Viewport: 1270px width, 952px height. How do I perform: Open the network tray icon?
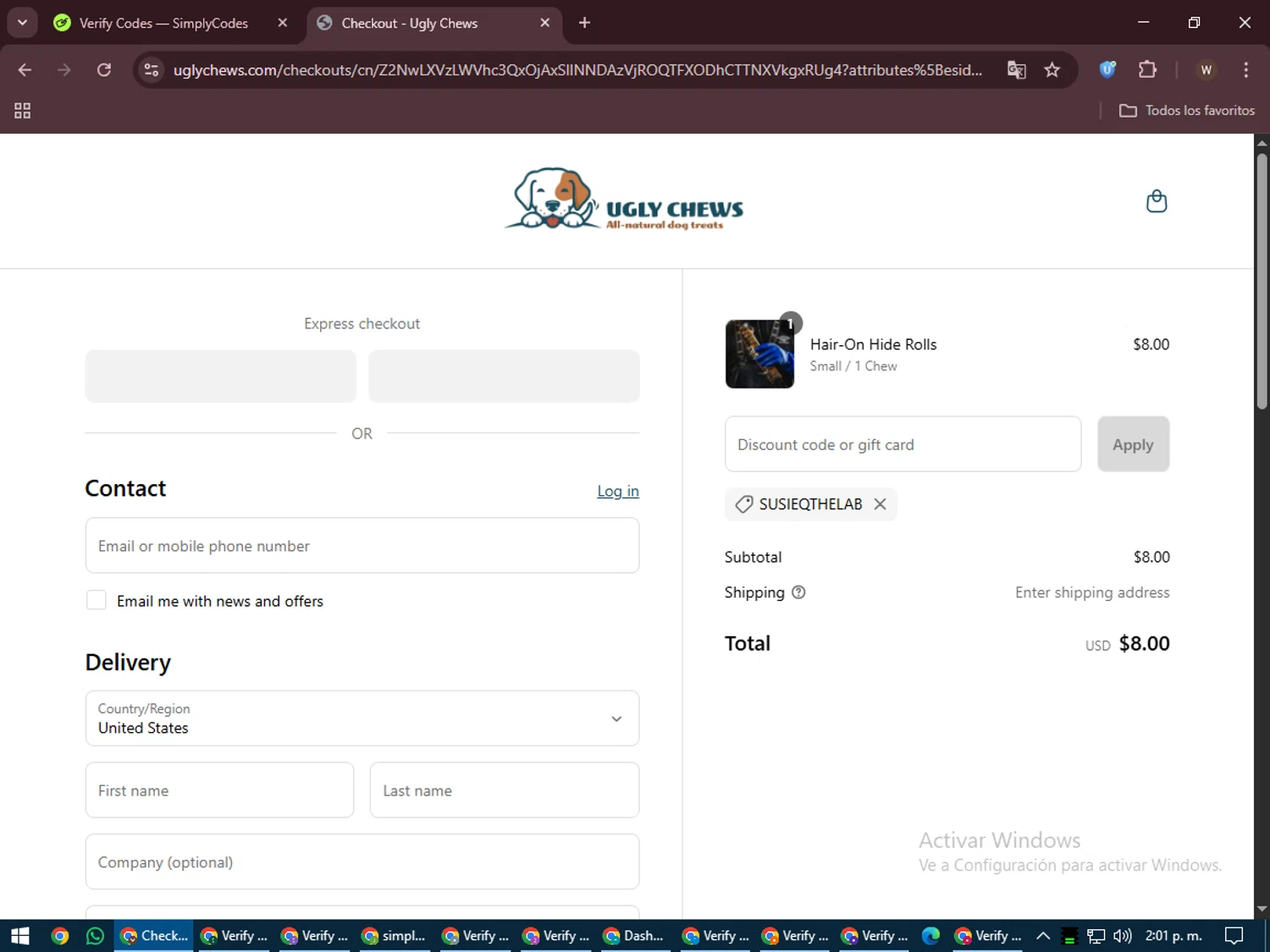tap(1096, 936)
